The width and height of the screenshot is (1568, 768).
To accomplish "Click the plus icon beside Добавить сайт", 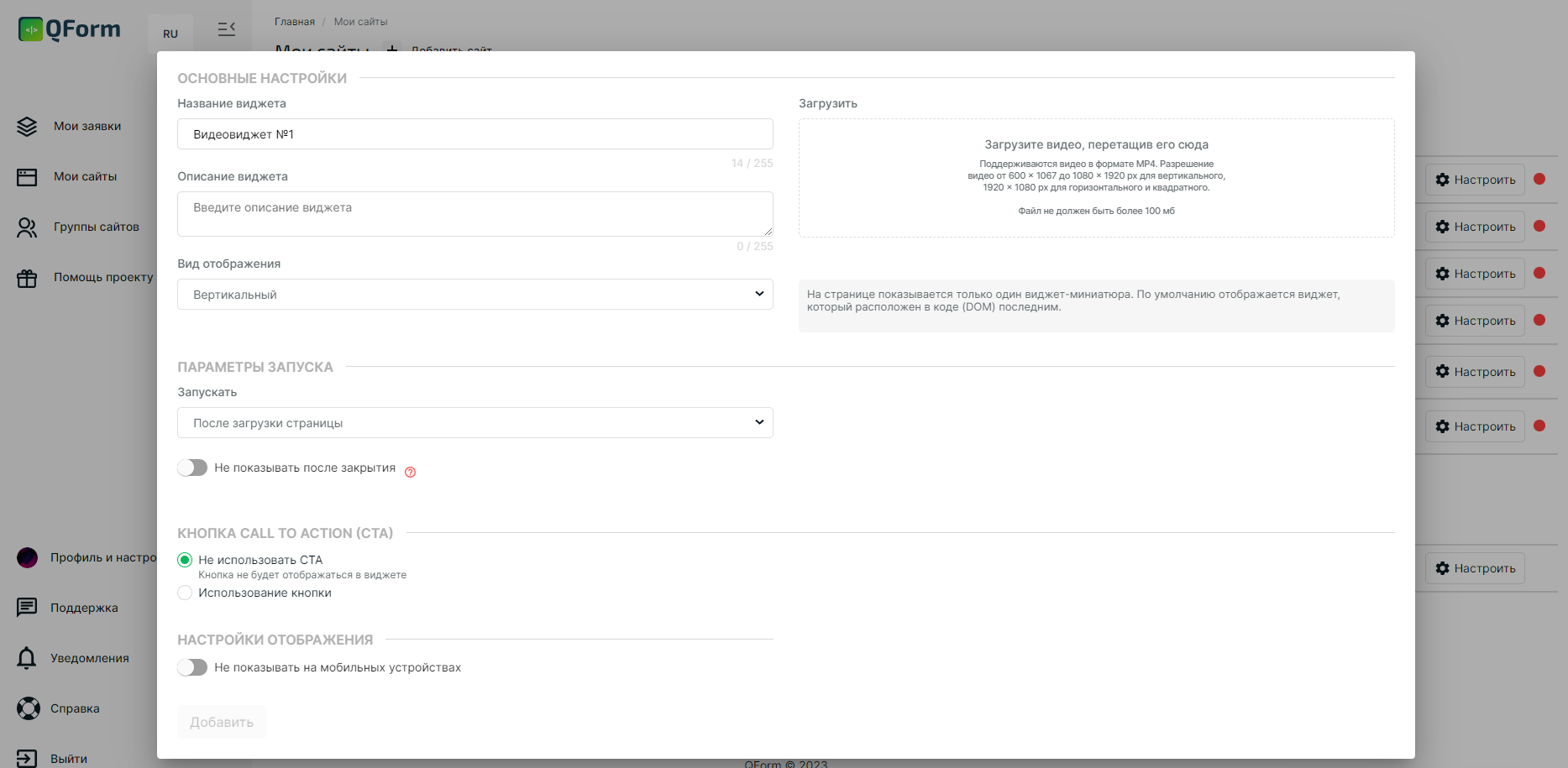I will [x=392, y=49].
